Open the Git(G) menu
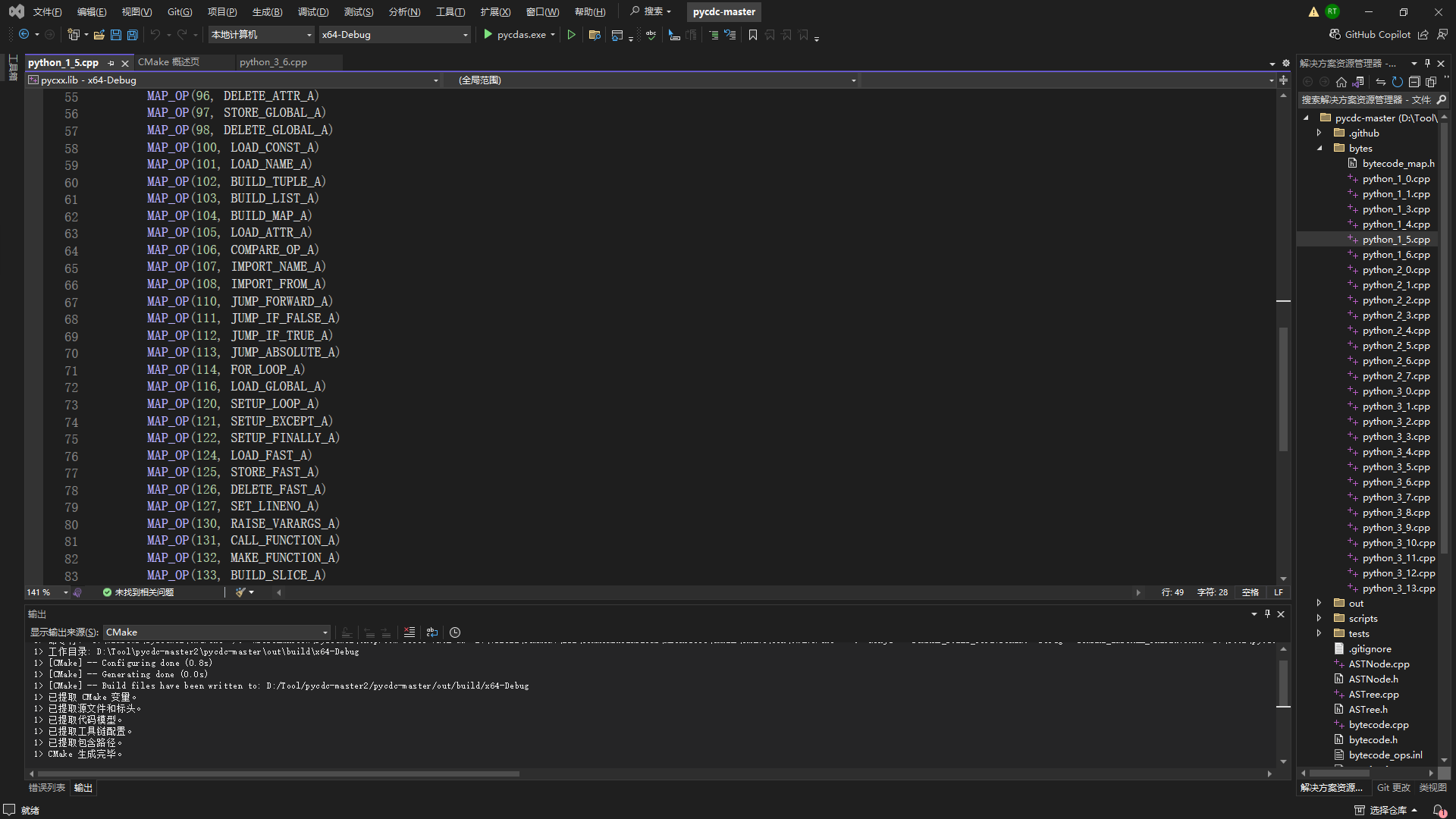1456x819 pixels. (180, 12)
